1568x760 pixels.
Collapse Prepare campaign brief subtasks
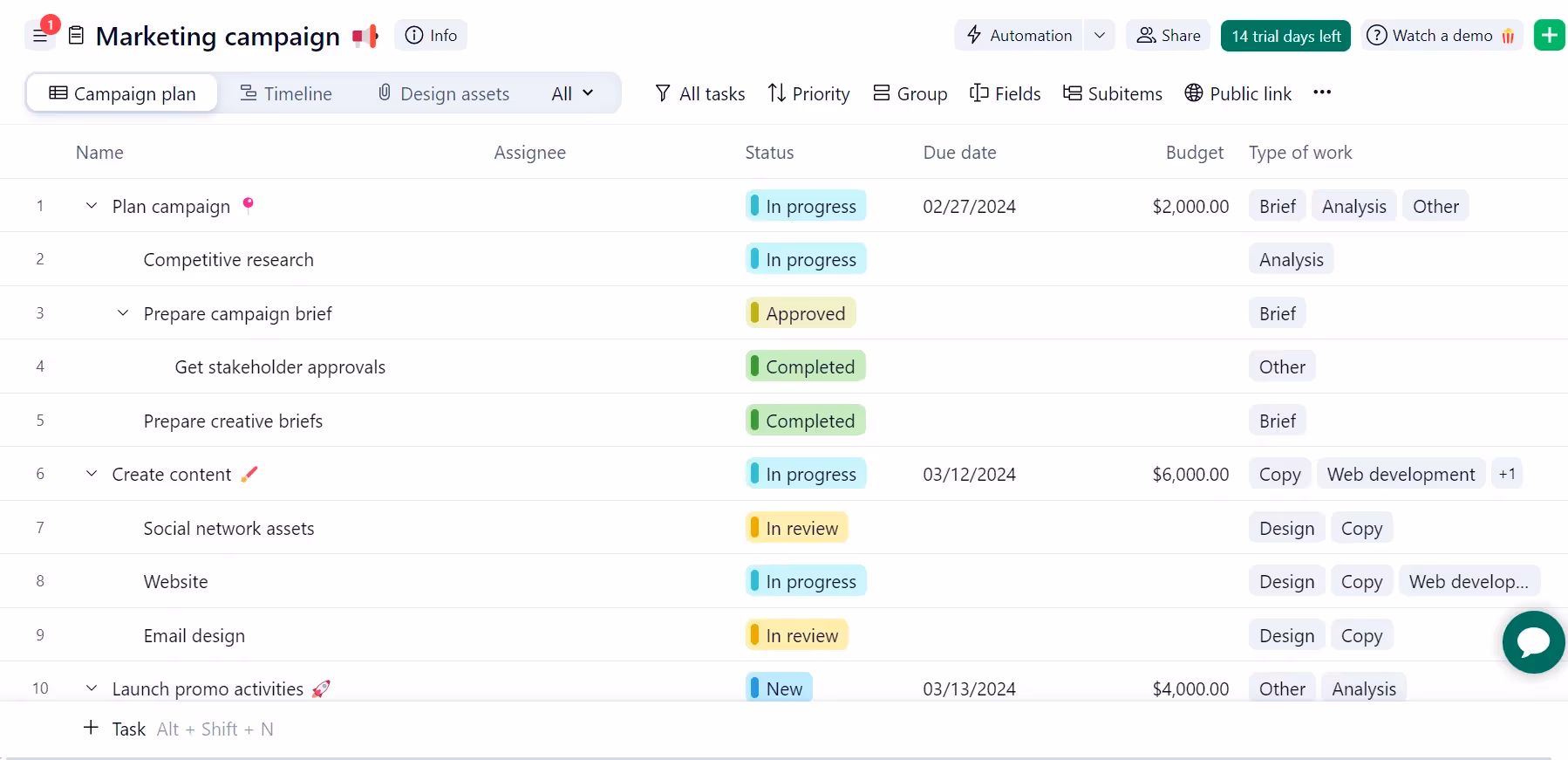pos(123,313)
